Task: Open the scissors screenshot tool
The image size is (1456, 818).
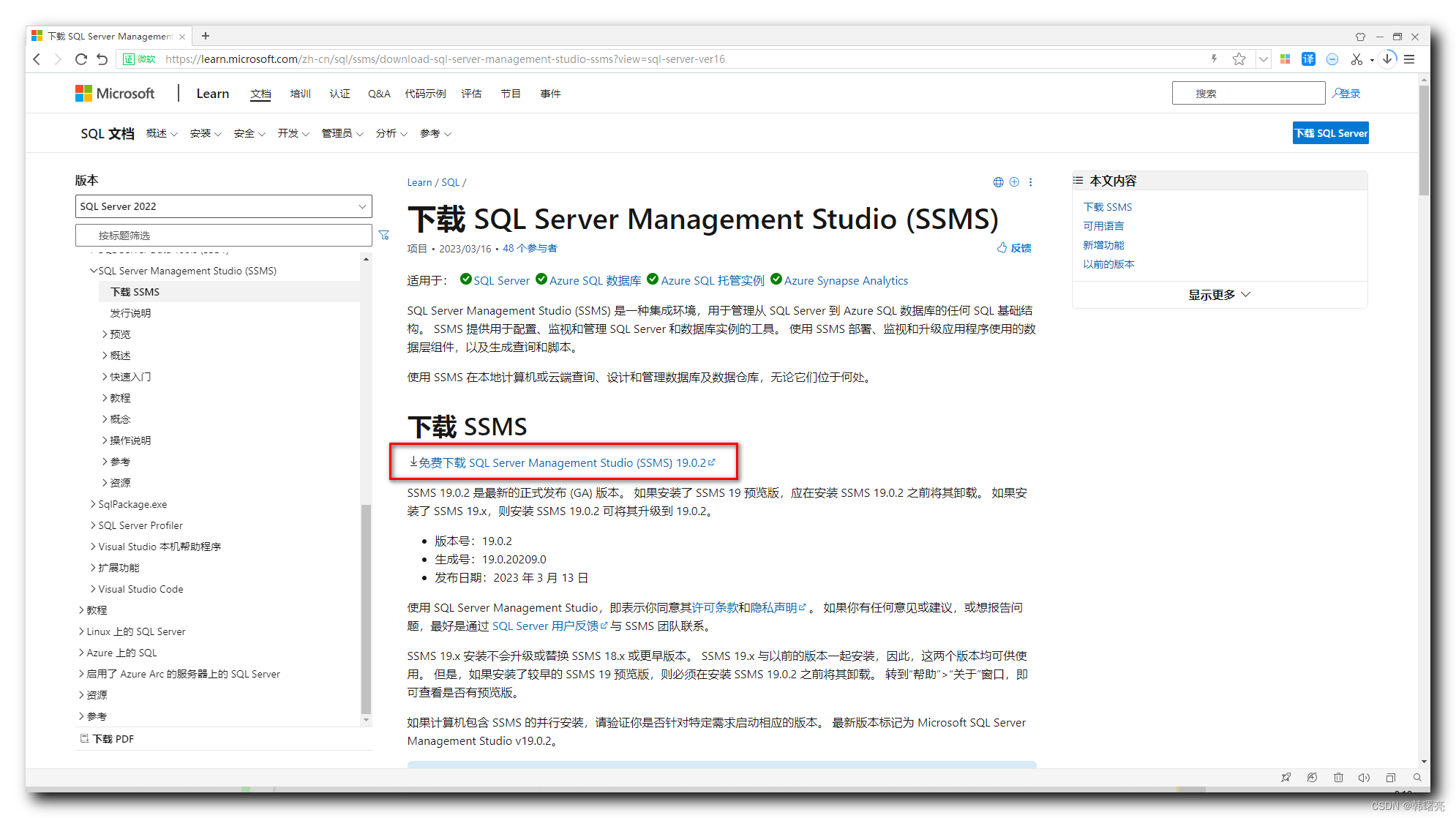Action: [x=1356, y=59]
